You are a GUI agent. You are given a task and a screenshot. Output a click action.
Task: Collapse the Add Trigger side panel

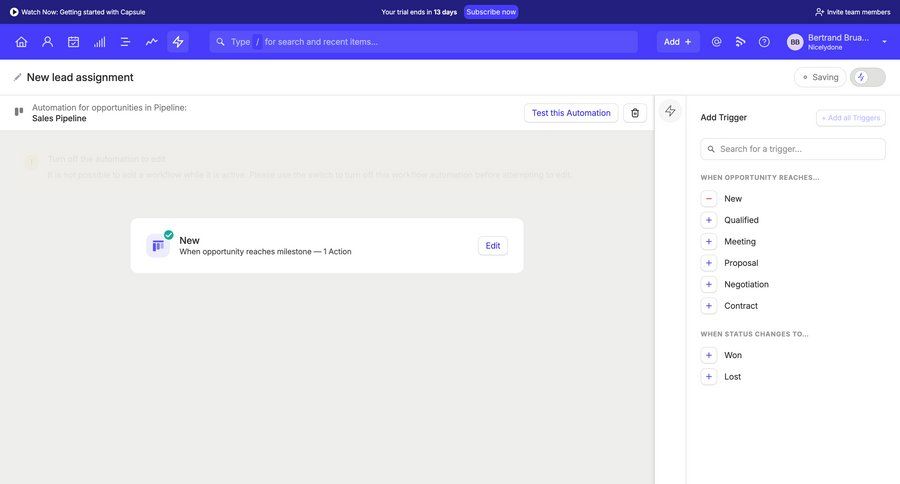pos(670,111)
